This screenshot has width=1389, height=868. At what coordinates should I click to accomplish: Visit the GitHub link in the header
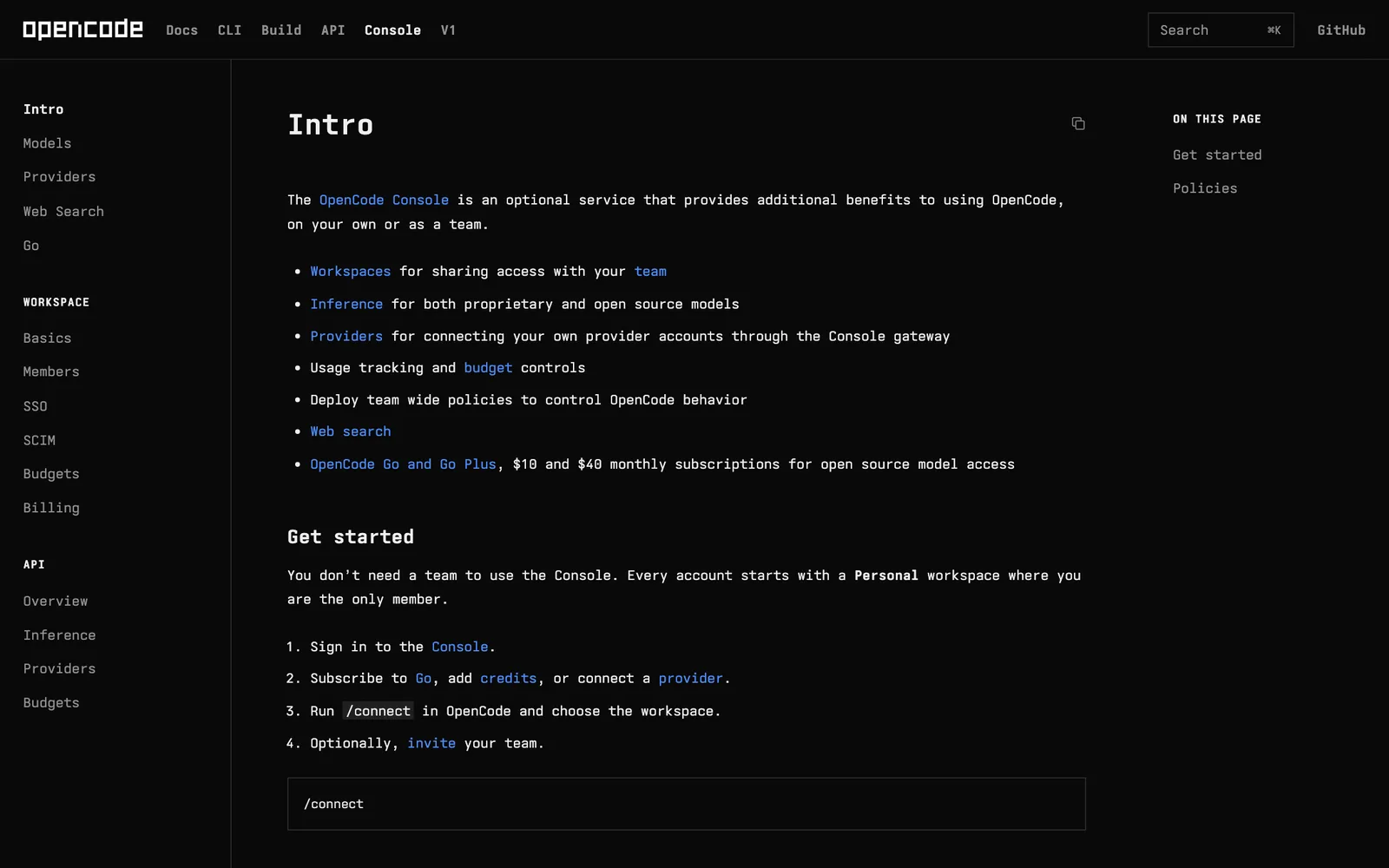[x=1341, y=30]
